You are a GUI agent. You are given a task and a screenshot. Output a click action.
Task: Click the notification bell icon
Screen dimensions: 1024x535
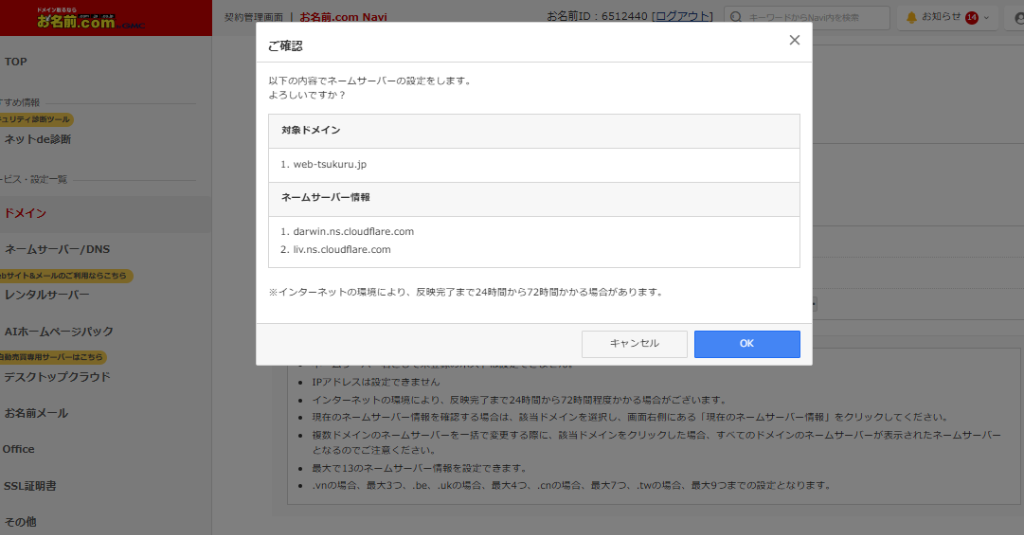pos(911,18)
